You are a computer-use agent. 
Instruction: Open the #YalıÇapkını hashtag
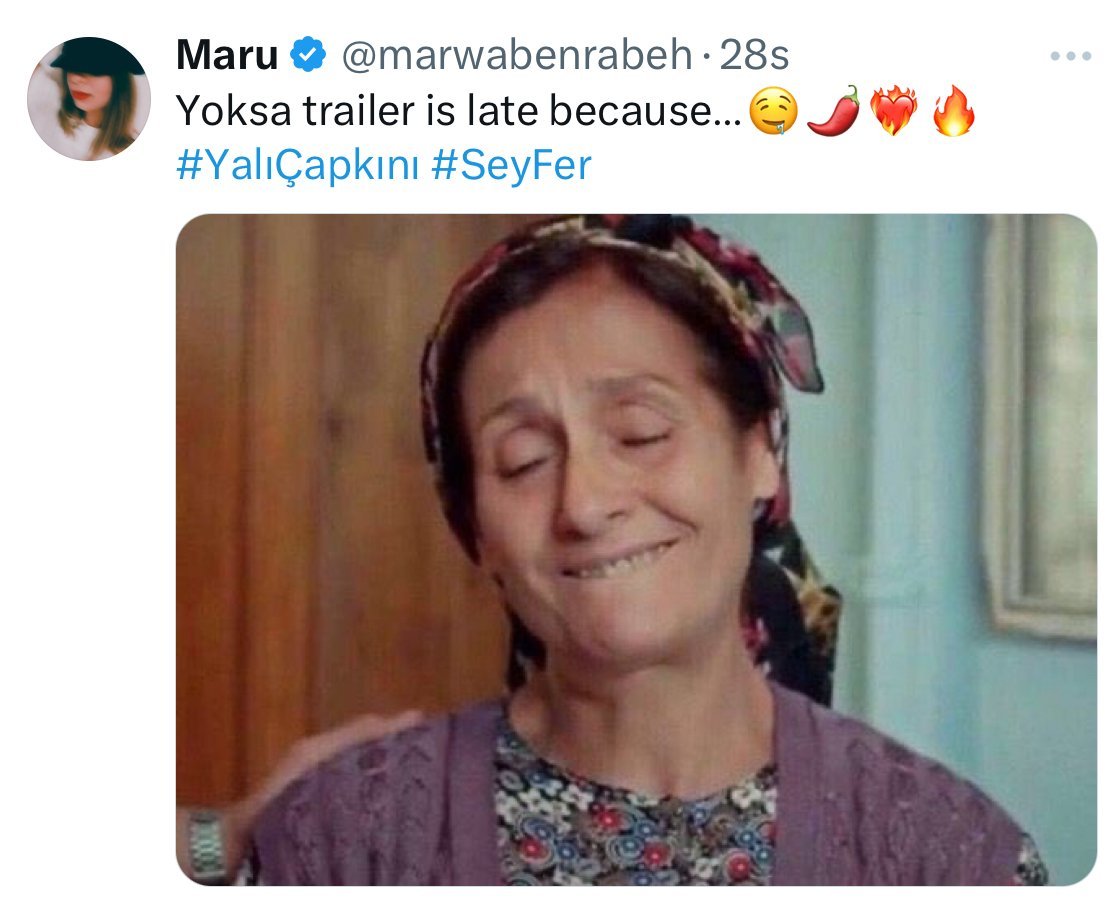[298, 166]
